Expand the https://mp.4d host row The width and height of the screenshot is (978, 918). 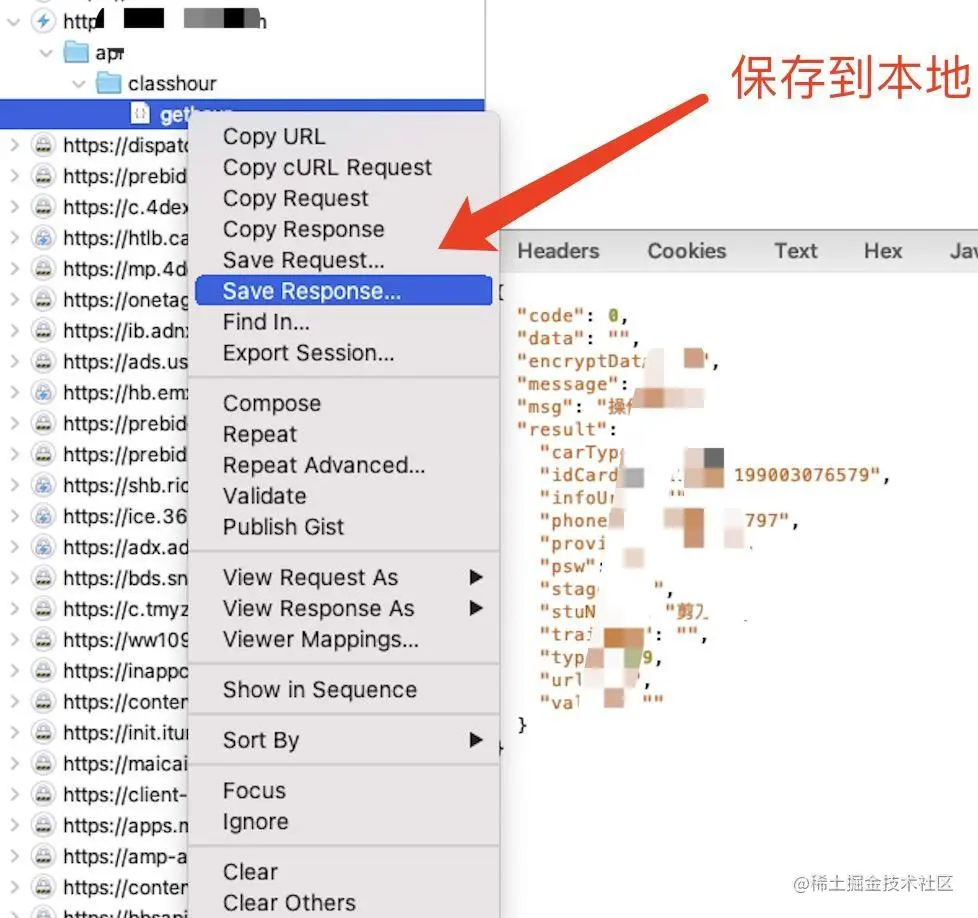pos(14,269)
